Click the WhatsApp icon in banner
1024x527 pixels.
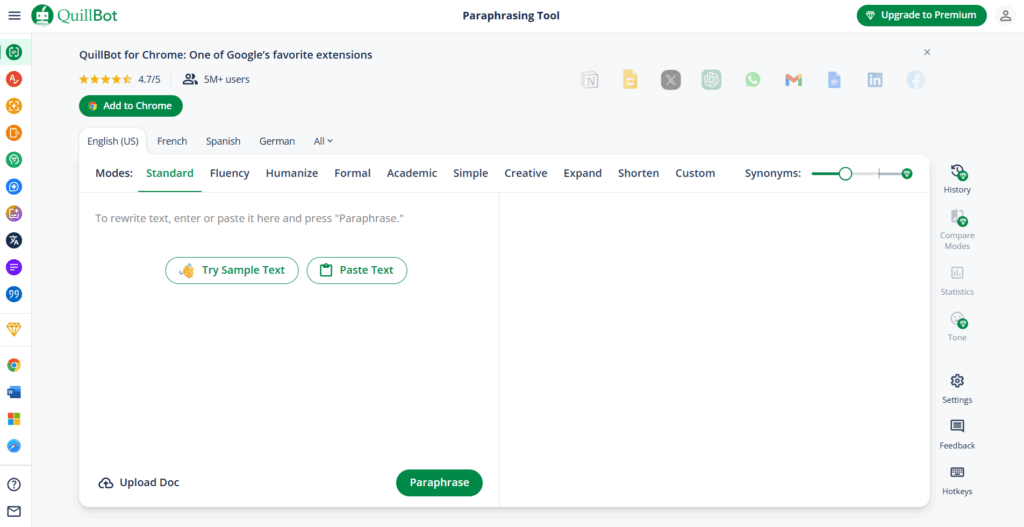click(x=752, y=80)
